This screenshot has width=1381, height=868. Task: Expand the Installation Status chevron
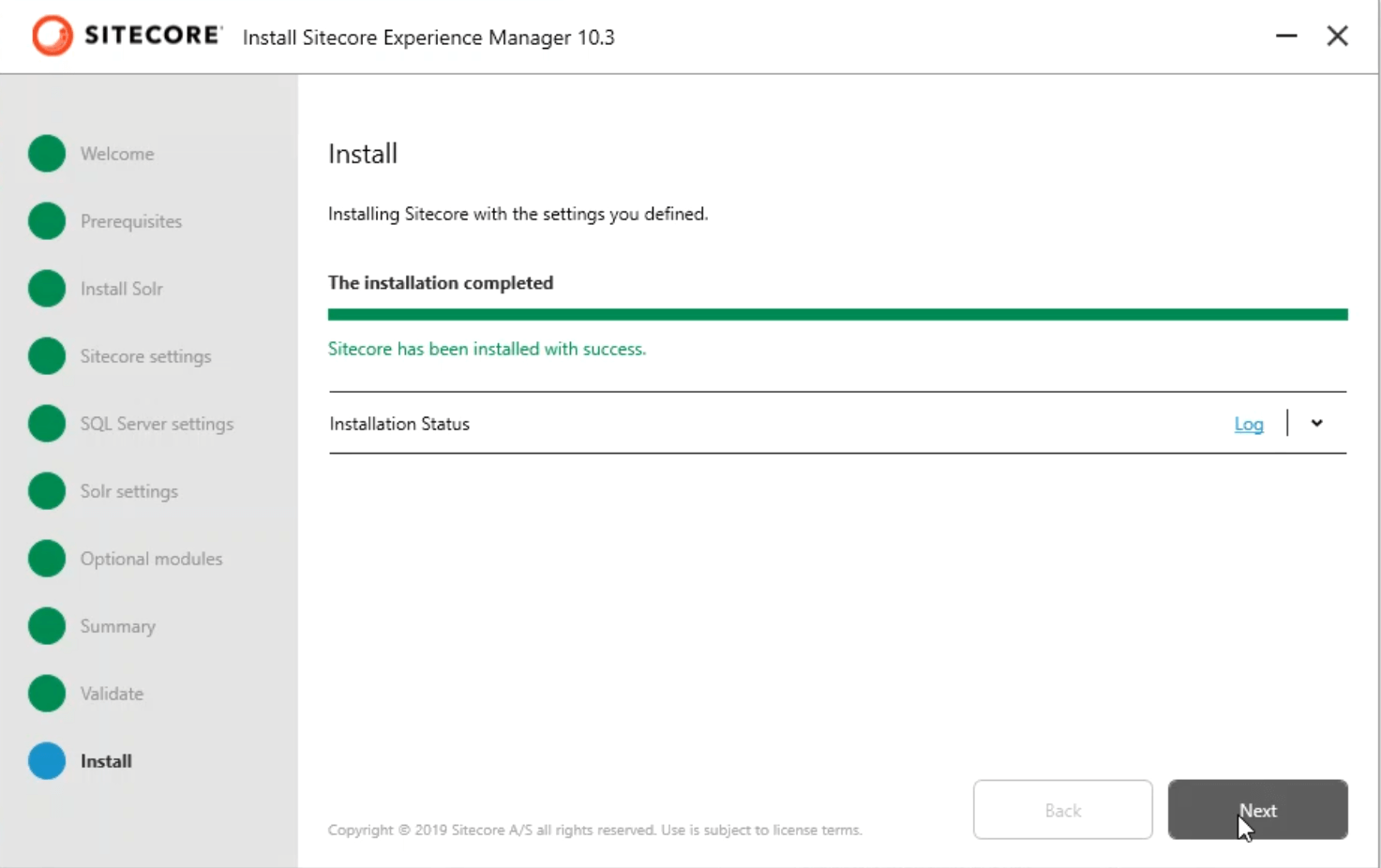pyautogui.click(x=1316, y=424)
